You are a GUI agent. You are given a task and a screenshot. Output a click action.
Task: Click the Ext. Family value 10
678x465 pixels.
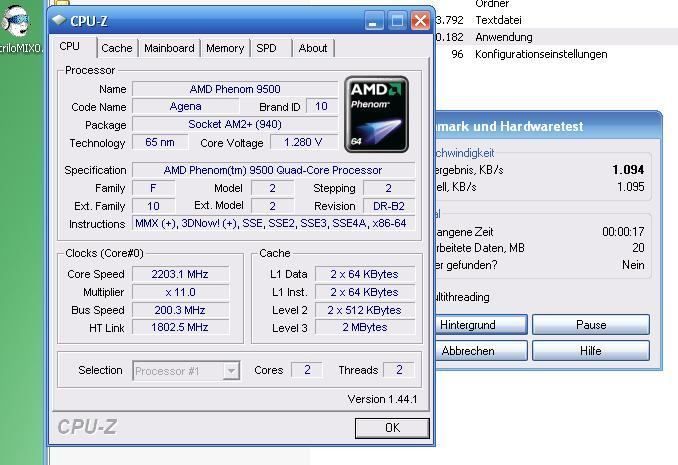(154, 206)
